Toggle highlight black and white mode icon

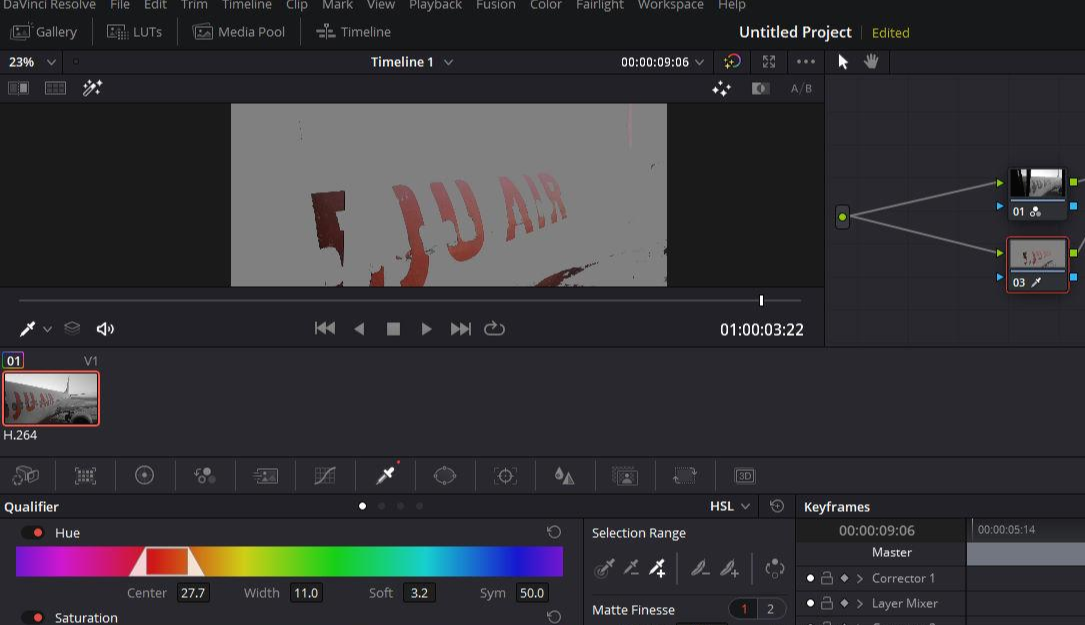click(x=760, y=89)
